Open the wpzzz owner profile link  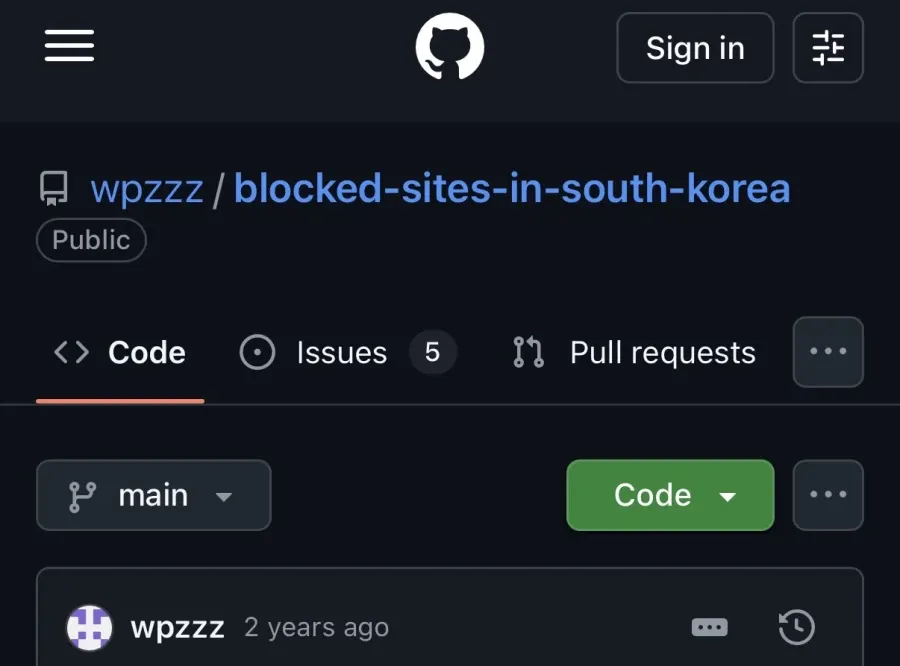click(147, 189)
